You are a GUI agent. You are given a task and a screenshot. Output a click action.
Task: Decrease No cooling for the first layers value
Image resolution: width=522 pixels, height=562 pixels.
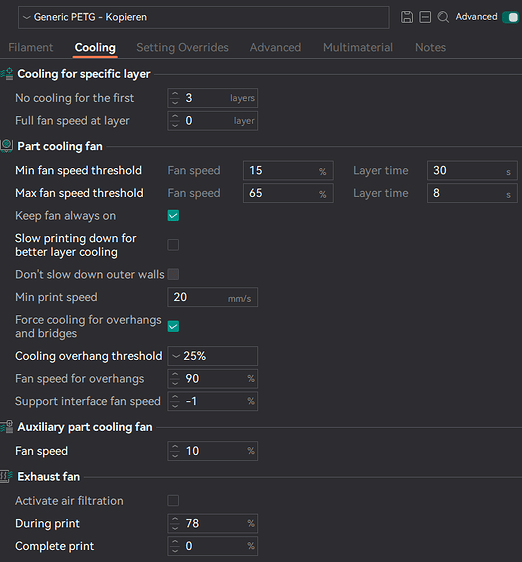point(175,102)
